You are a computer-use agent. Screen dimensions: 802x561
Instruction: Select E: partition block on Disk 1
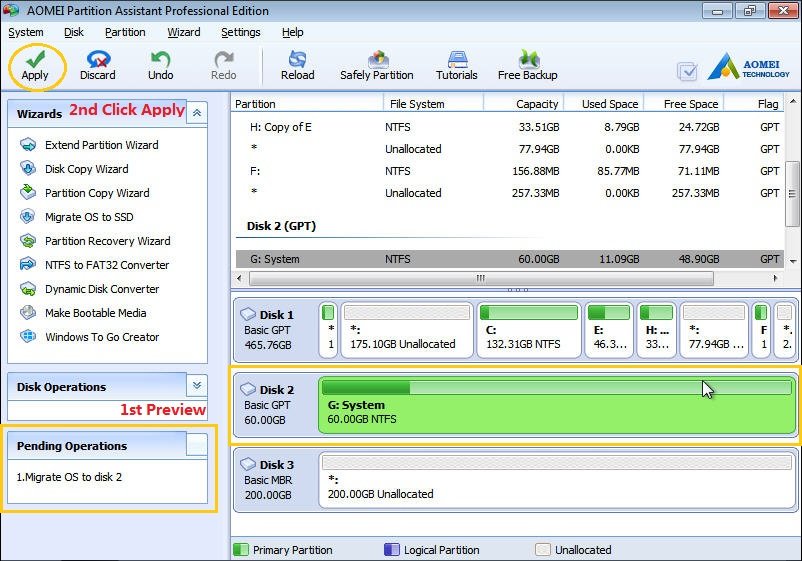pyautogui.click(x=609, y=329)
